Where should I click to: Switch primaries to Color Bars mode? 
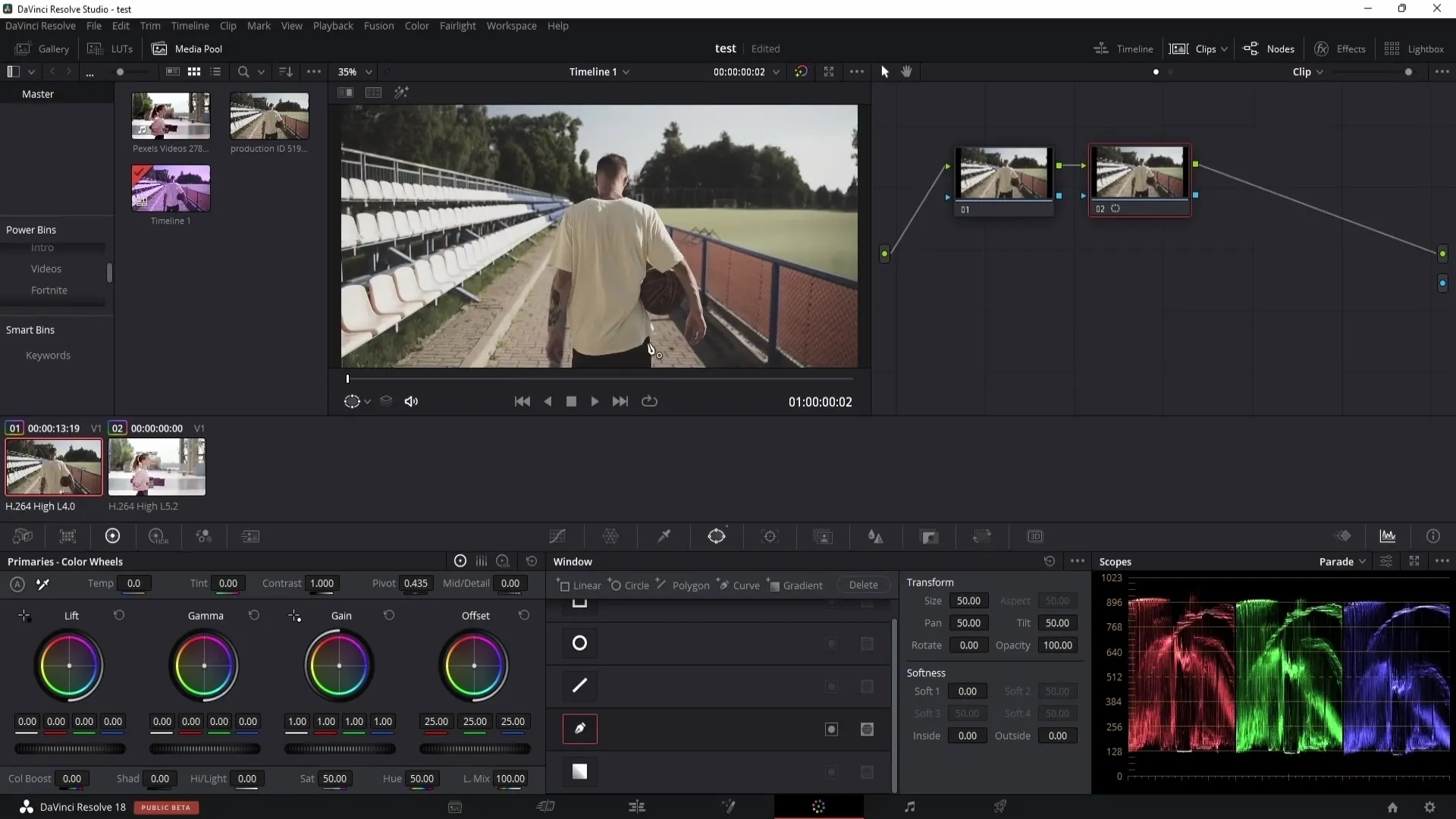(482, 561)
